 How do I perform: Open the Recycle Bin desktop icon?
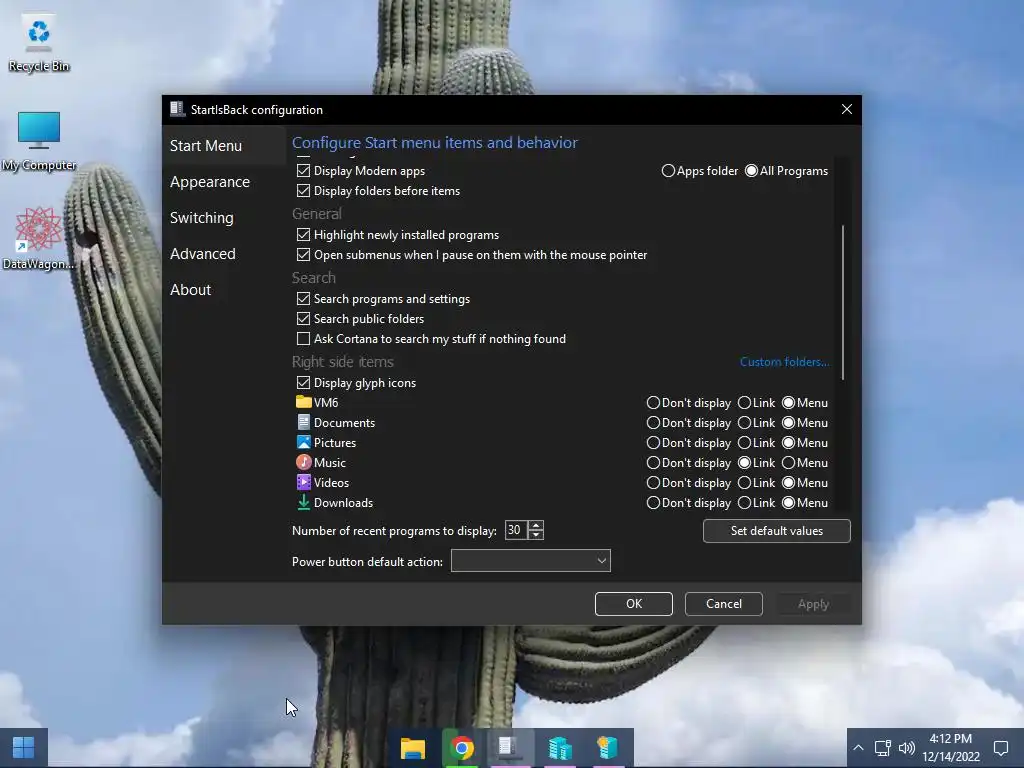[x=39, y=43]
